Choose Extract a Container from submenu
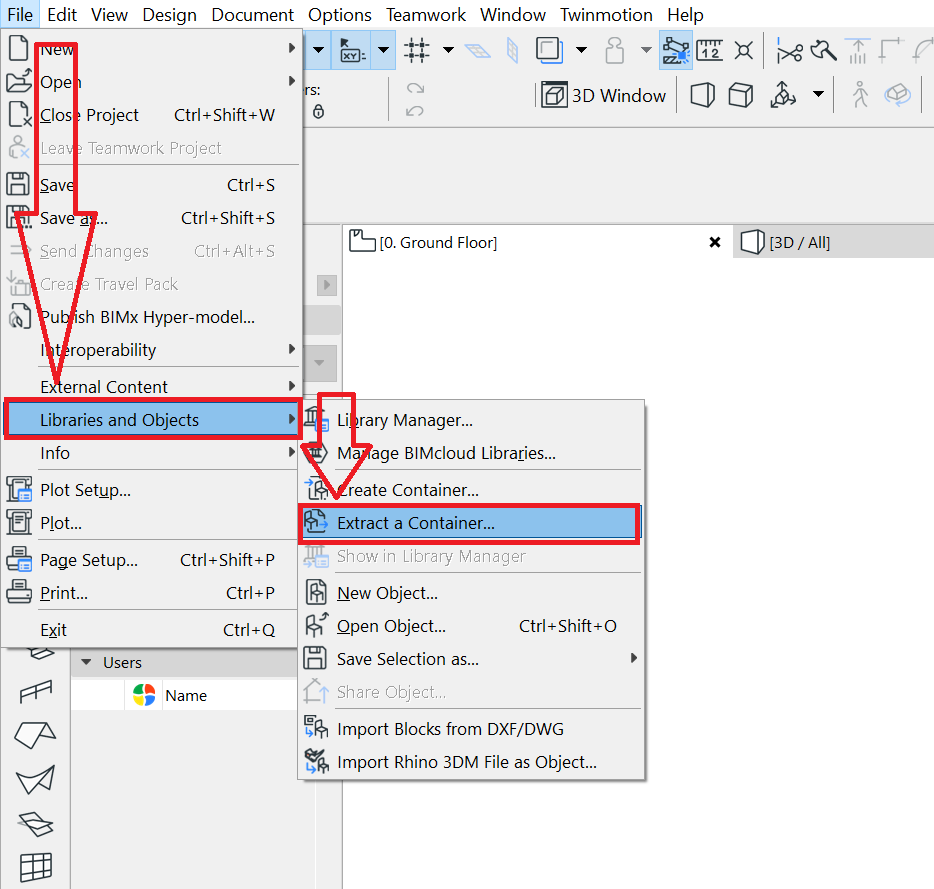The width and height of the screenshot is (934, 889). [x=469, y=523]
